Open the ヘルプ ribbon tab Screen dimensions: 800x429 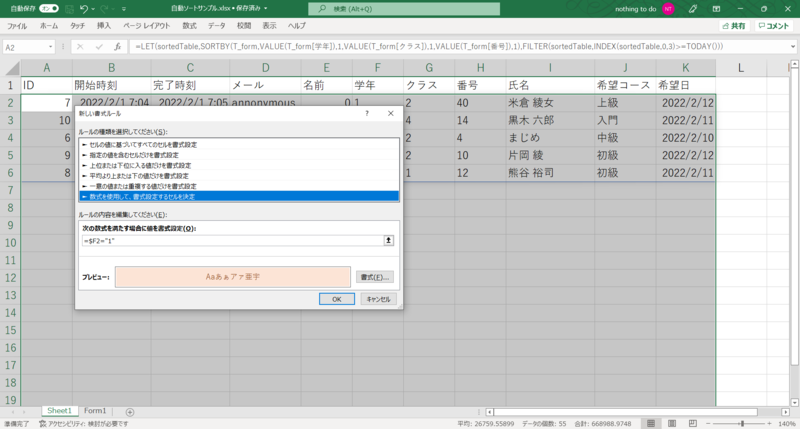point(296,26)
